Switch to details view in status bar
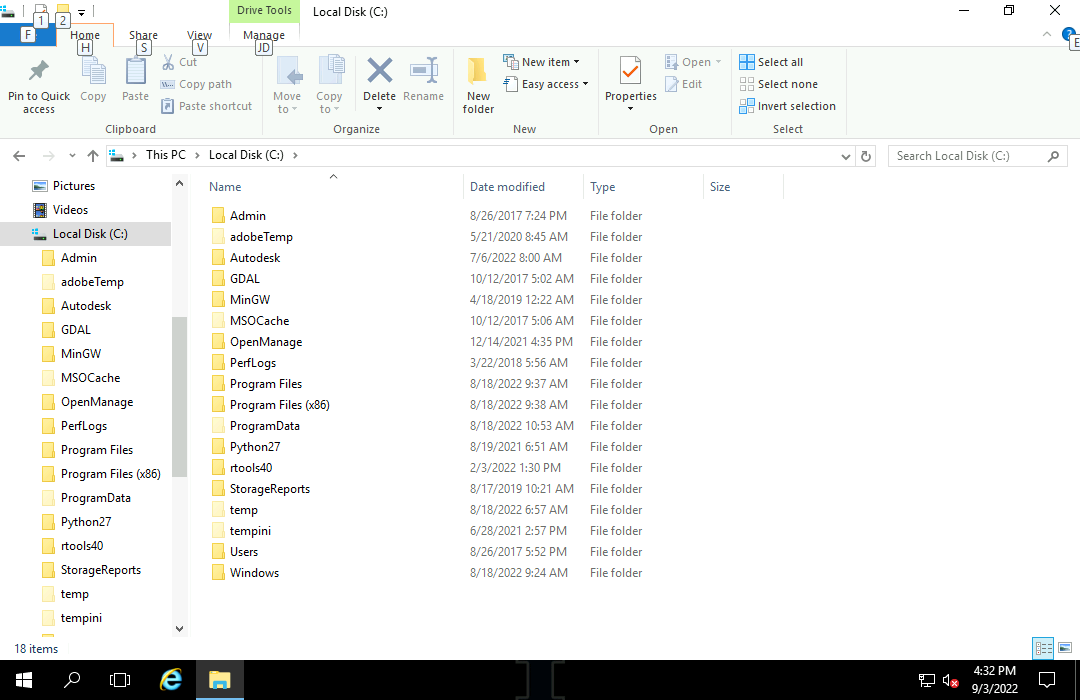 (1043, 648)
